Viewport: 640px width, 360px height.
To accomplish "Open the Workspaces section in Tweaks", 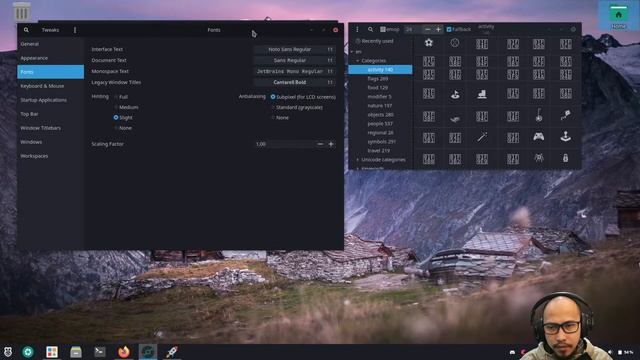I will point(50,156).
